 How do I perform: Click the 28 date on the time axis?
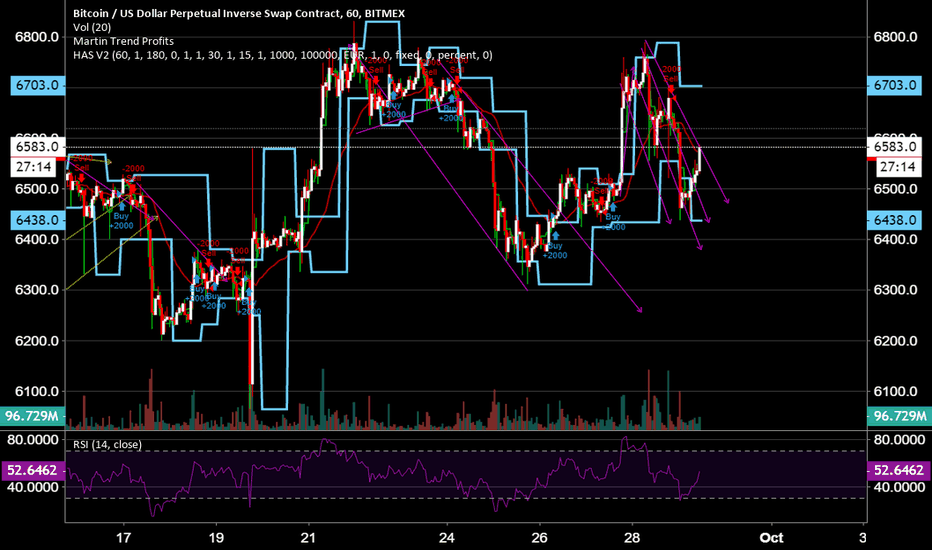tap(632, 538)
